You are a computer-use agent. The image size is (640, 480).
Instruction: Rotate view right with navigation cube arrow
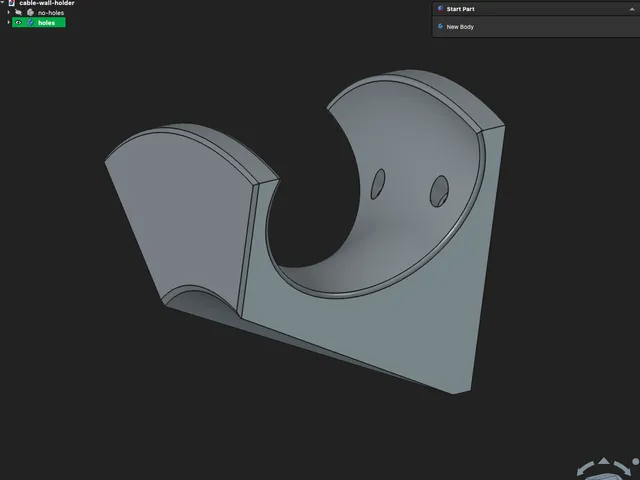[x=623, y=469]
